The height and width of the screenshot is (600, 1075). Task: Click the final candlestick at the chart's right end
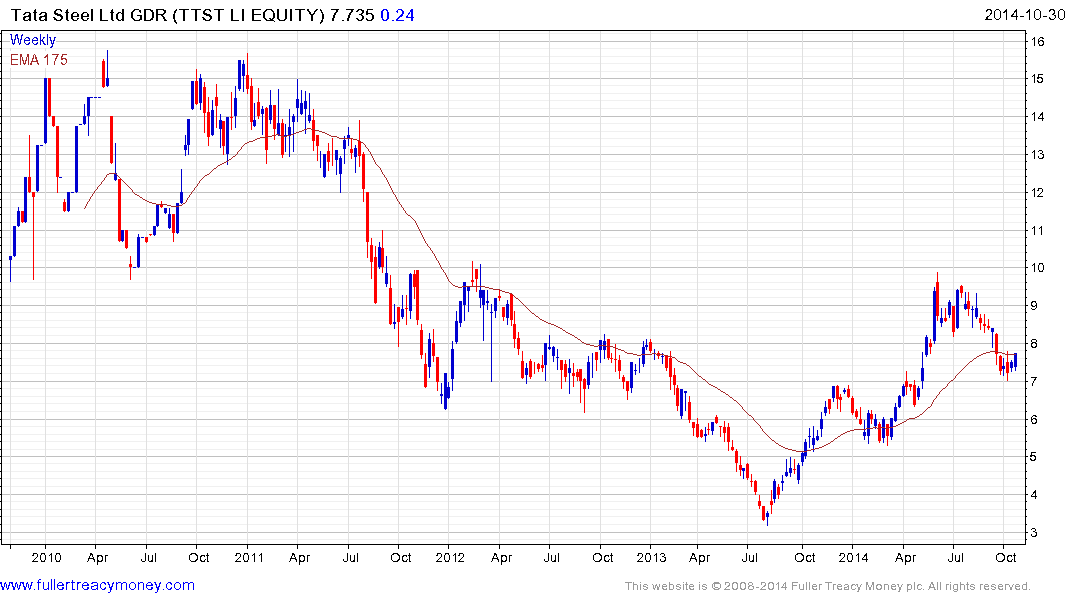pyautogui.click(x=1015, y=361)
